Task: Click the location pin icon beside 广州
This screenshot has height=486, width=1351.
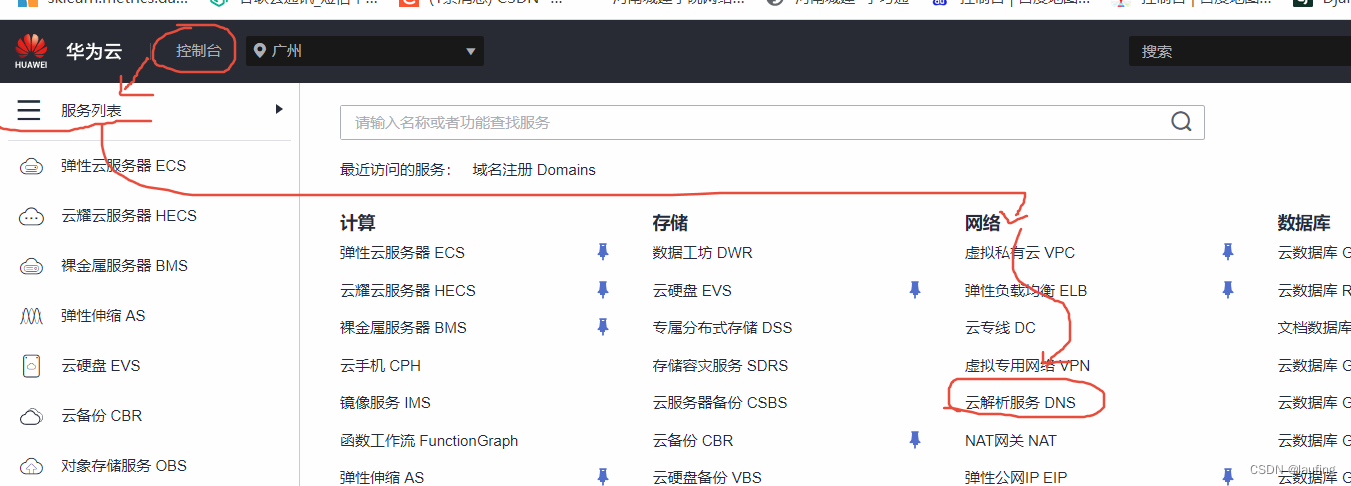Action: (x=260, y=51)
